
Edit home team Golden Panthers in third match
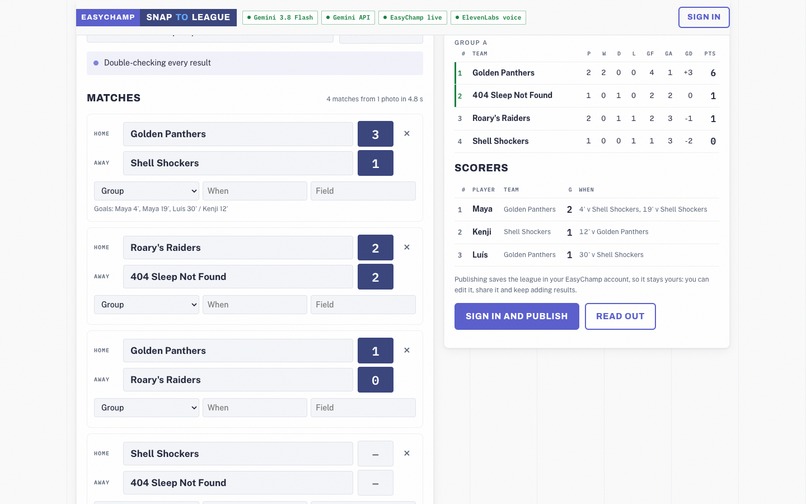(238, 350)
